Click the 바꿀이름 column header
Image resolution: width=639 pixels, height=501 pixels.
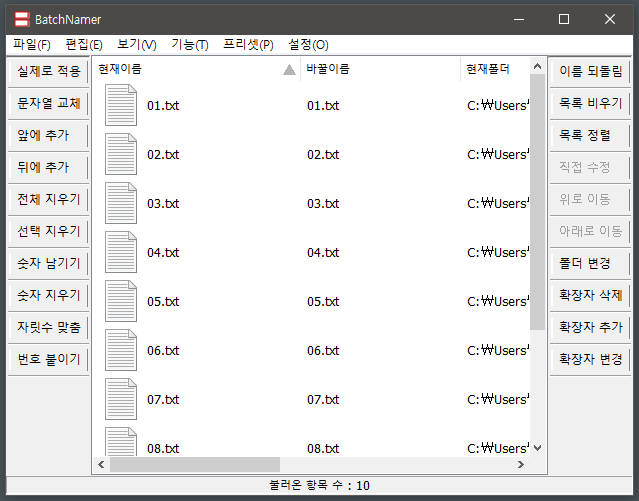(380, 69)
